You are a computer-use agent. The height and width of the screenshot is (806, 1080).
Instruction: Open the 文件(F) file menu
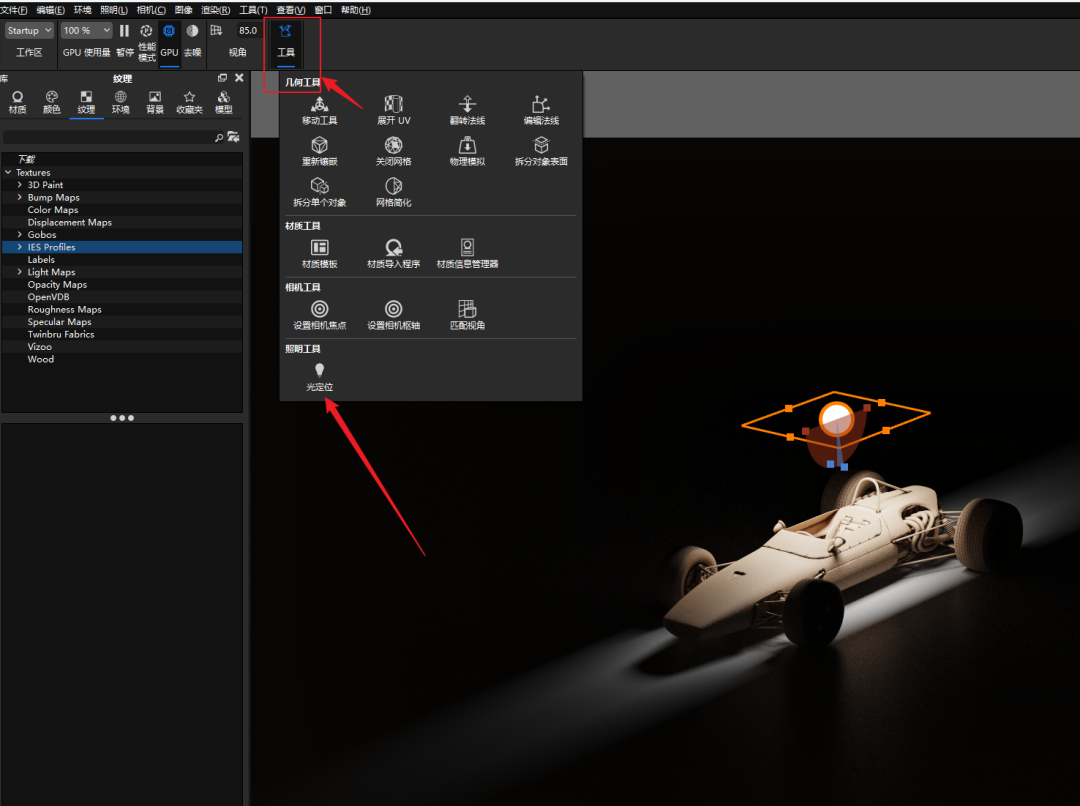pos(14,10)
